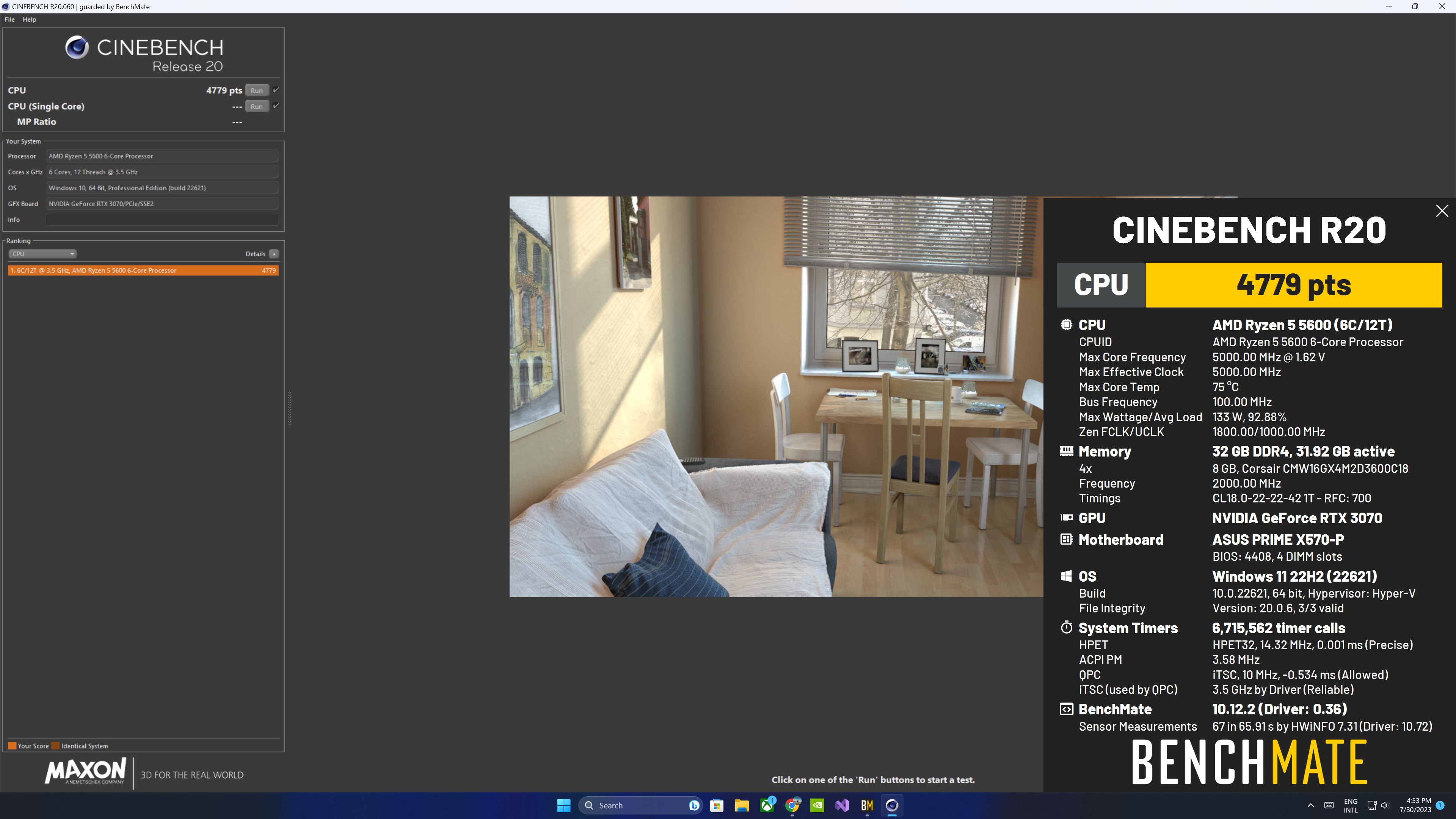Open Google Chrome from taskbar

(x=792, y=805)
